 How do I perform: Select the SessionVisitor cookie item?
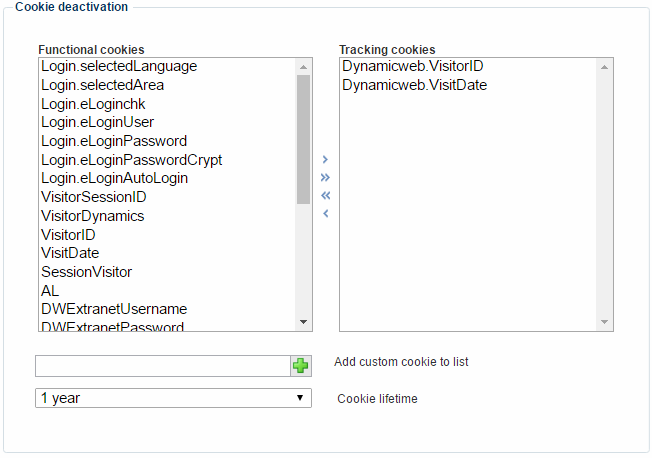pos(86,272)
